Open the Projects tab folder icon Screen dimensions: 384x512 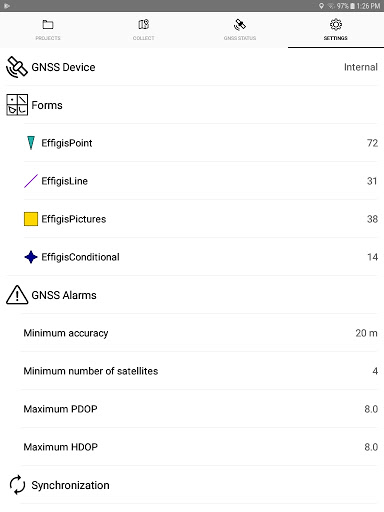pyautogui.click(x=48, y=25)
